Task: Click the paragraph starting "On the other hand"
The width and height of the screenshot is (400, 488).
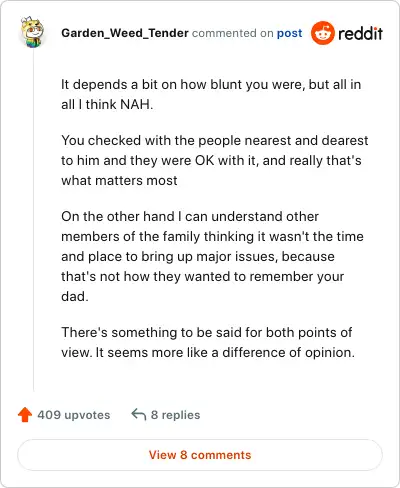Action: coord(212,256)
